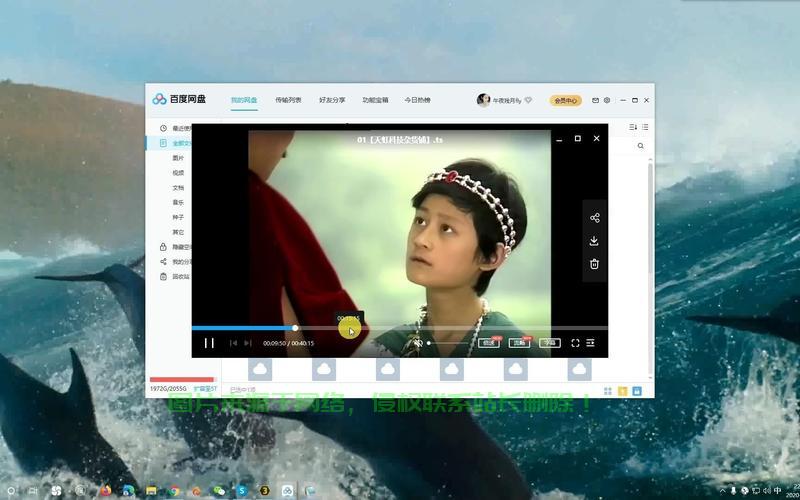The height and width of the screenshot is (500, 800).
Task: Open 回收站 recycle bin in sidebar
Action: pos(175,277)
